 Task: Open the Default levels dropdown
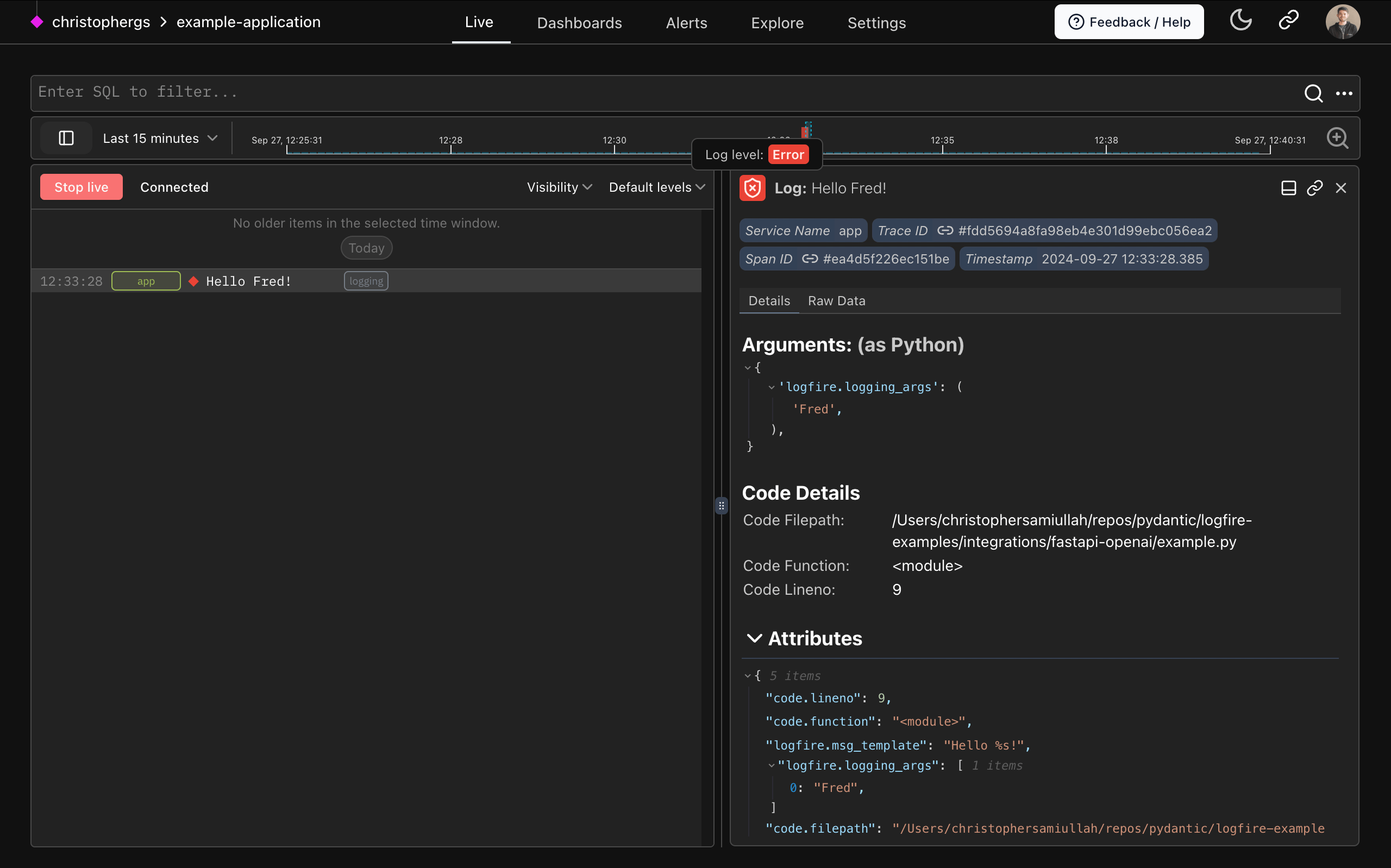[x=656, y=186]
